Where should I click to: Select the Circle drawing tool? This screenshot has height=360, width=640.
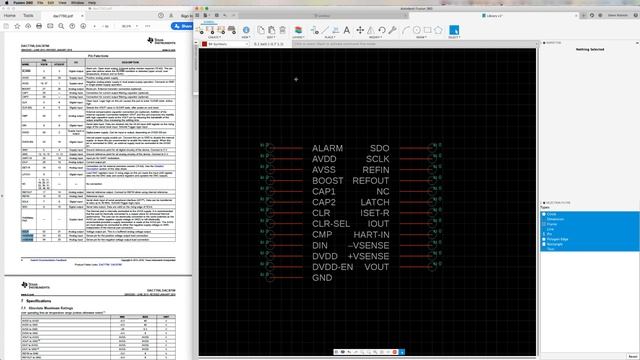pyautogui.click(x=417, y=30)
